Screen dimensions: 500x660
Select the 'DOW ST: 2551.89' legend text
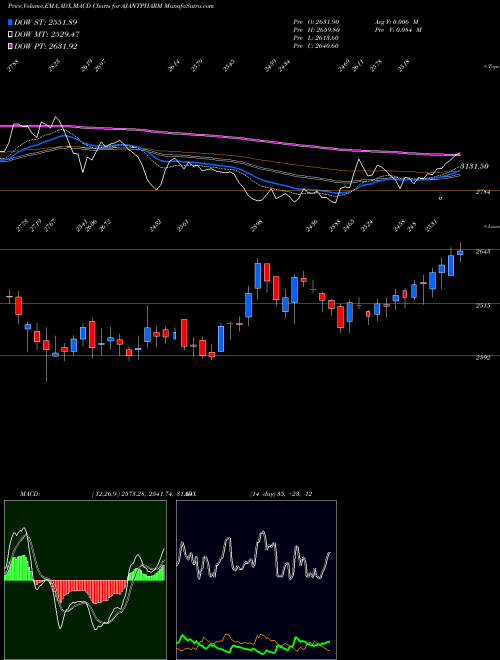point(45,22)
